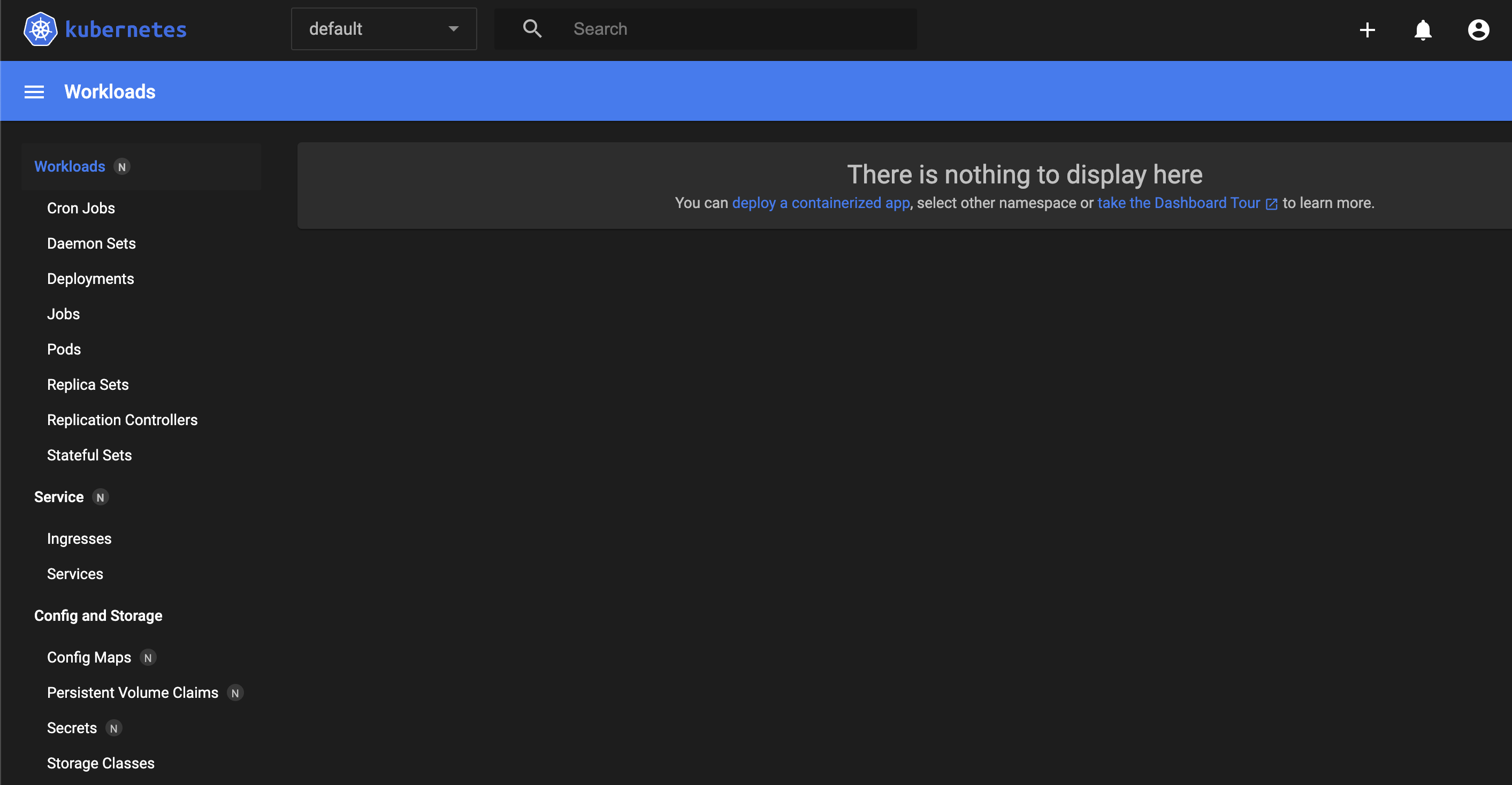
Task: Toggle the hamburger sidebar menu
Action: coord(34,92)
